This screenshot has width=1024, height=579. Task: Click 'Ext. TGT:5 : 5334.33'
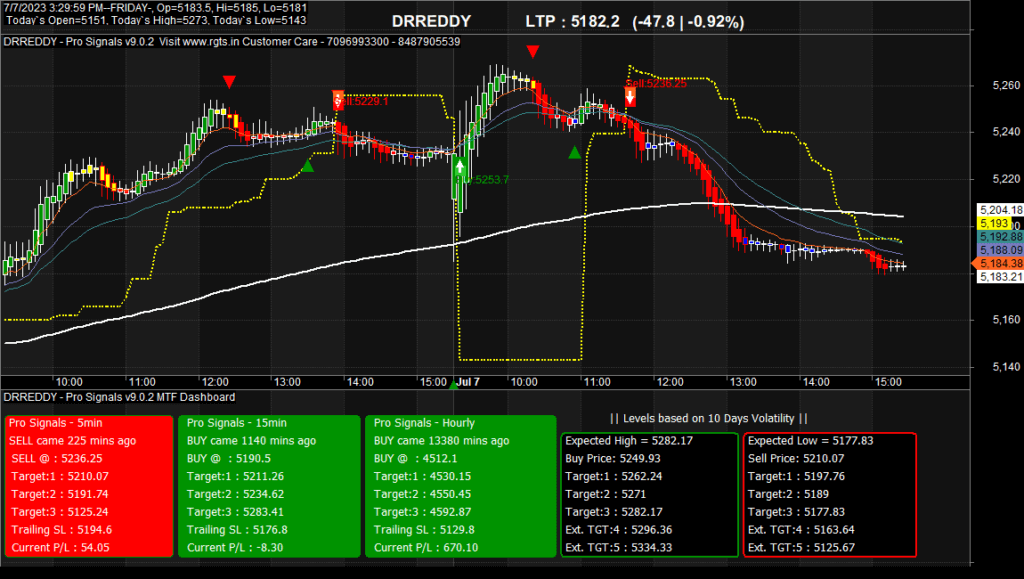pyautogui.click(x=618, y=548)
